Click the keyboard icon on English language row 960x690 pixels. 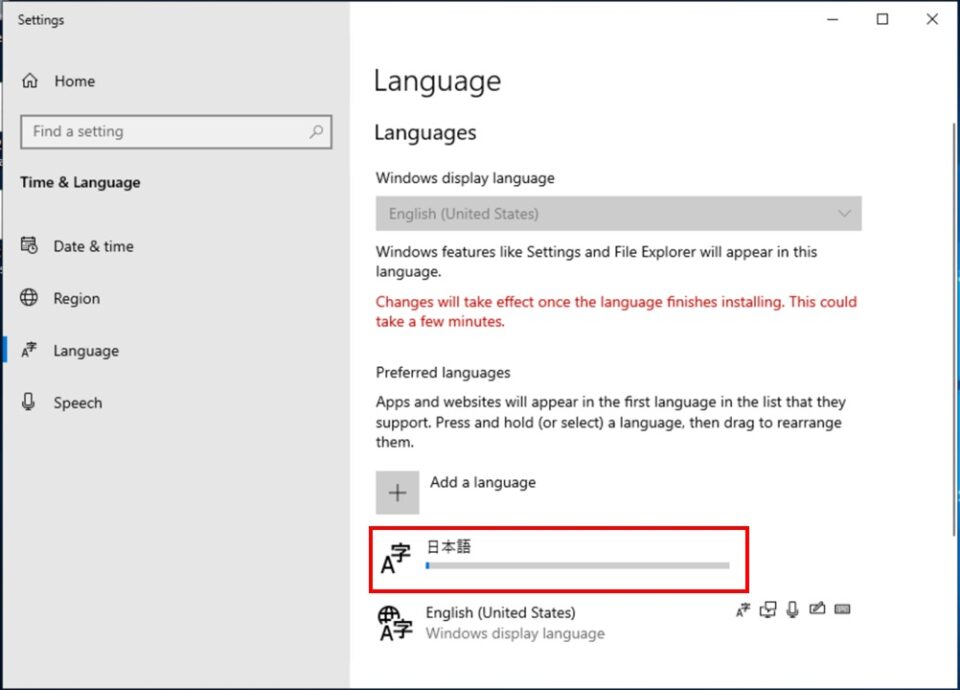click(x=842, y=609)
